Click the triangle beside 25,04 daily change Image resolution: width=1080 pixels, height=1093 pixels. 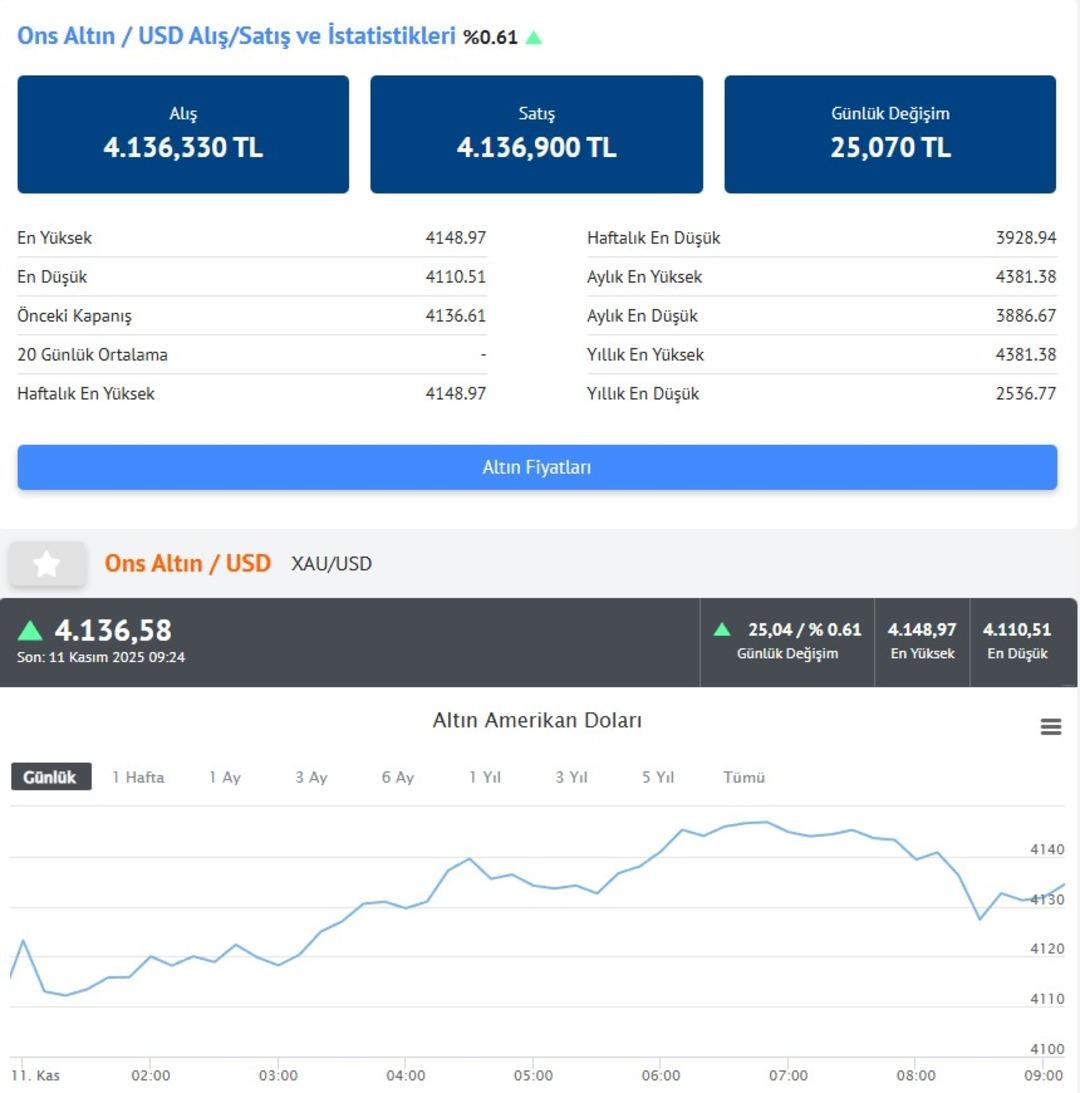tap(722, 630)
